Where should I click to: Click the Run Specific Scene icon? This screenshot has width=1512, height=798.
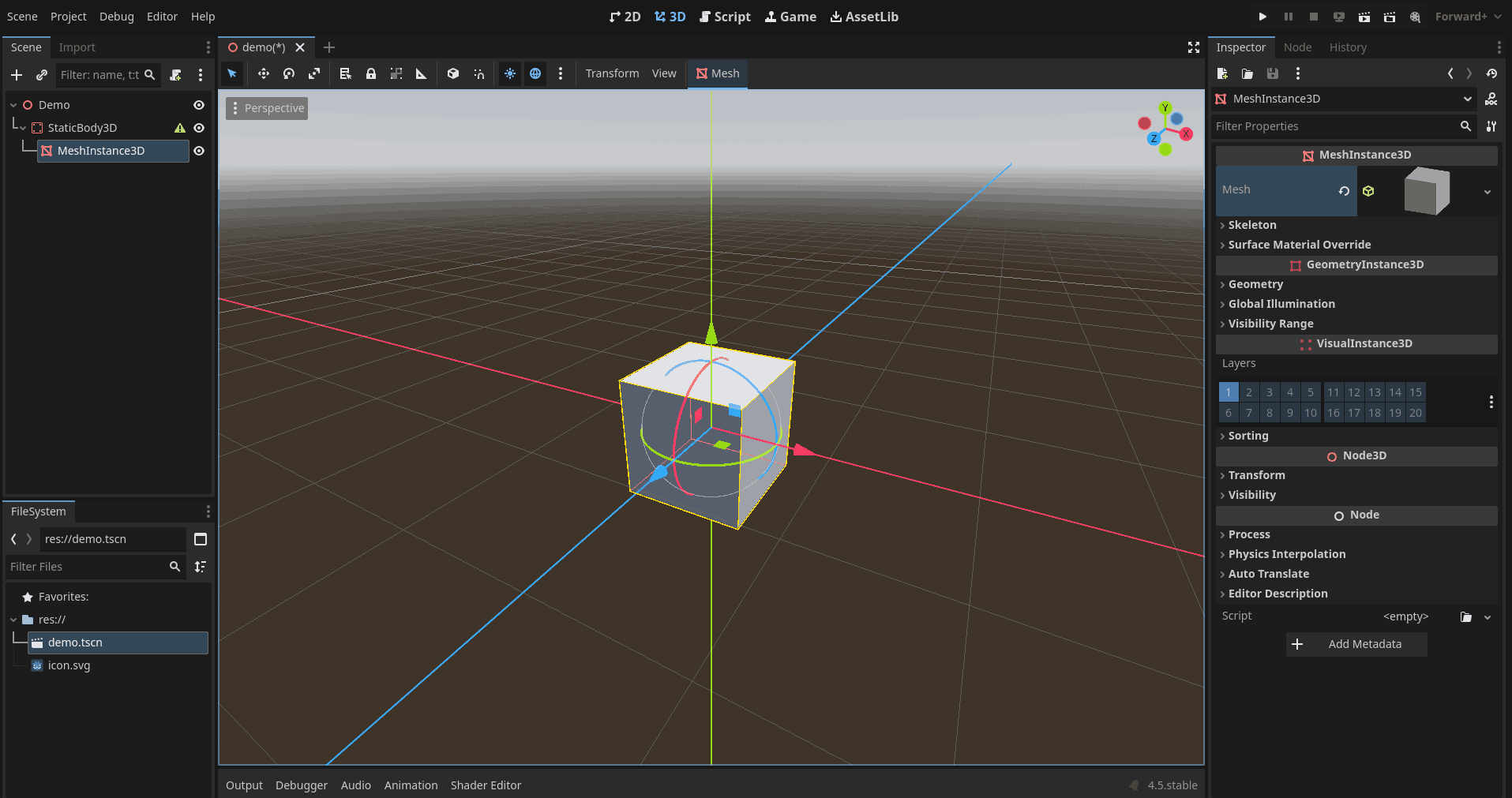click(x=1390, y=17)
